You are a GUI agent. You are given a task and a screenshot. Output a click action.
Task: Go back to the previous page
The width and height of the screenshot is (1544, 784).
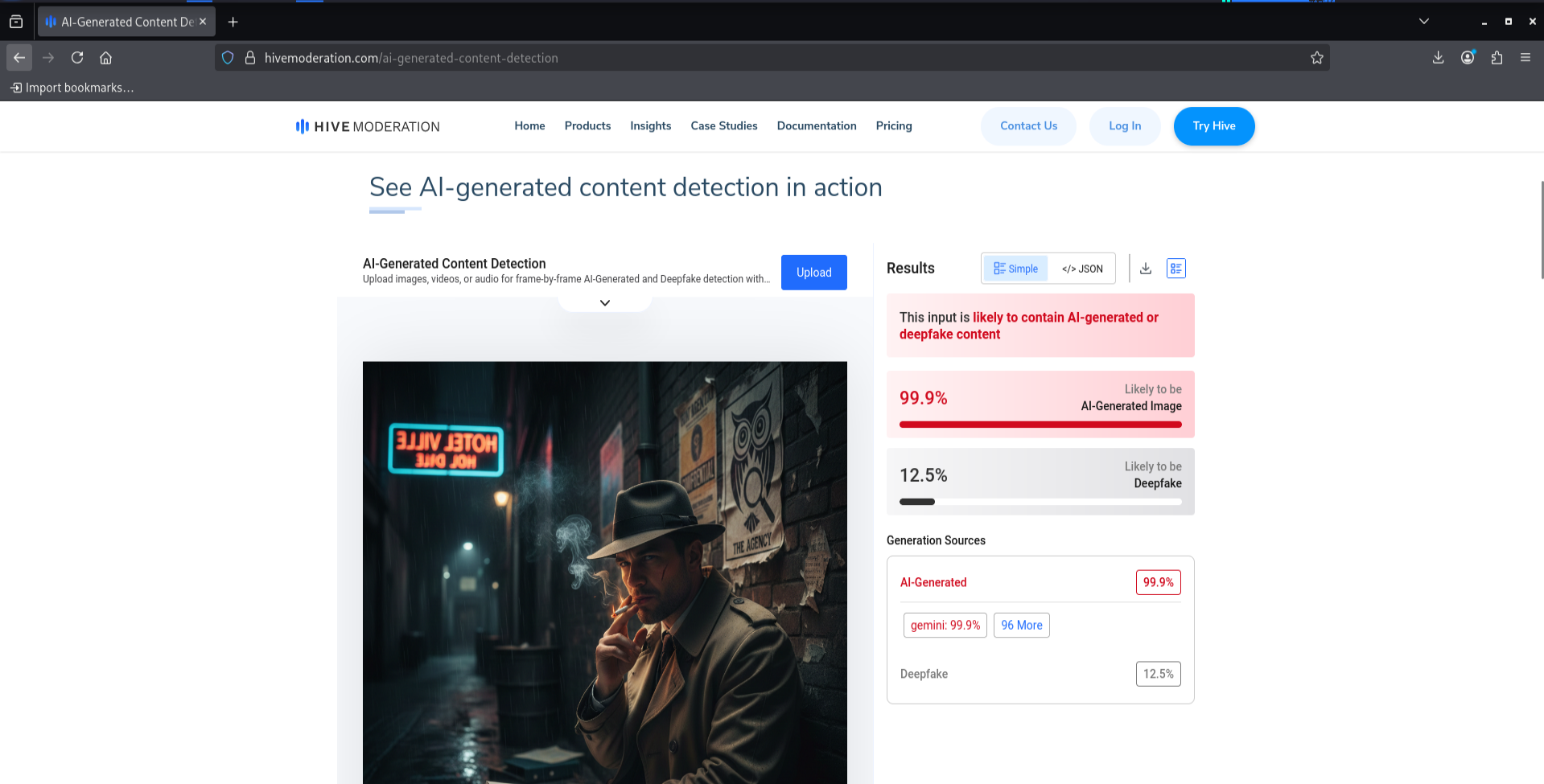coord(19,58)
